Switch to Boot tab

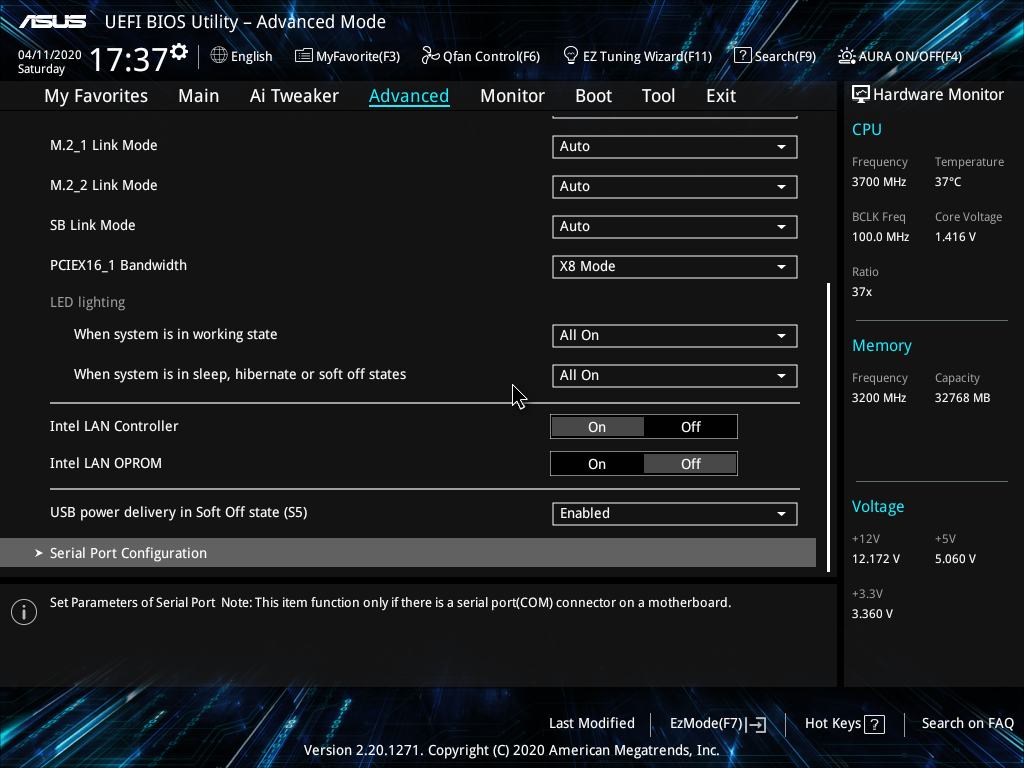593,95
